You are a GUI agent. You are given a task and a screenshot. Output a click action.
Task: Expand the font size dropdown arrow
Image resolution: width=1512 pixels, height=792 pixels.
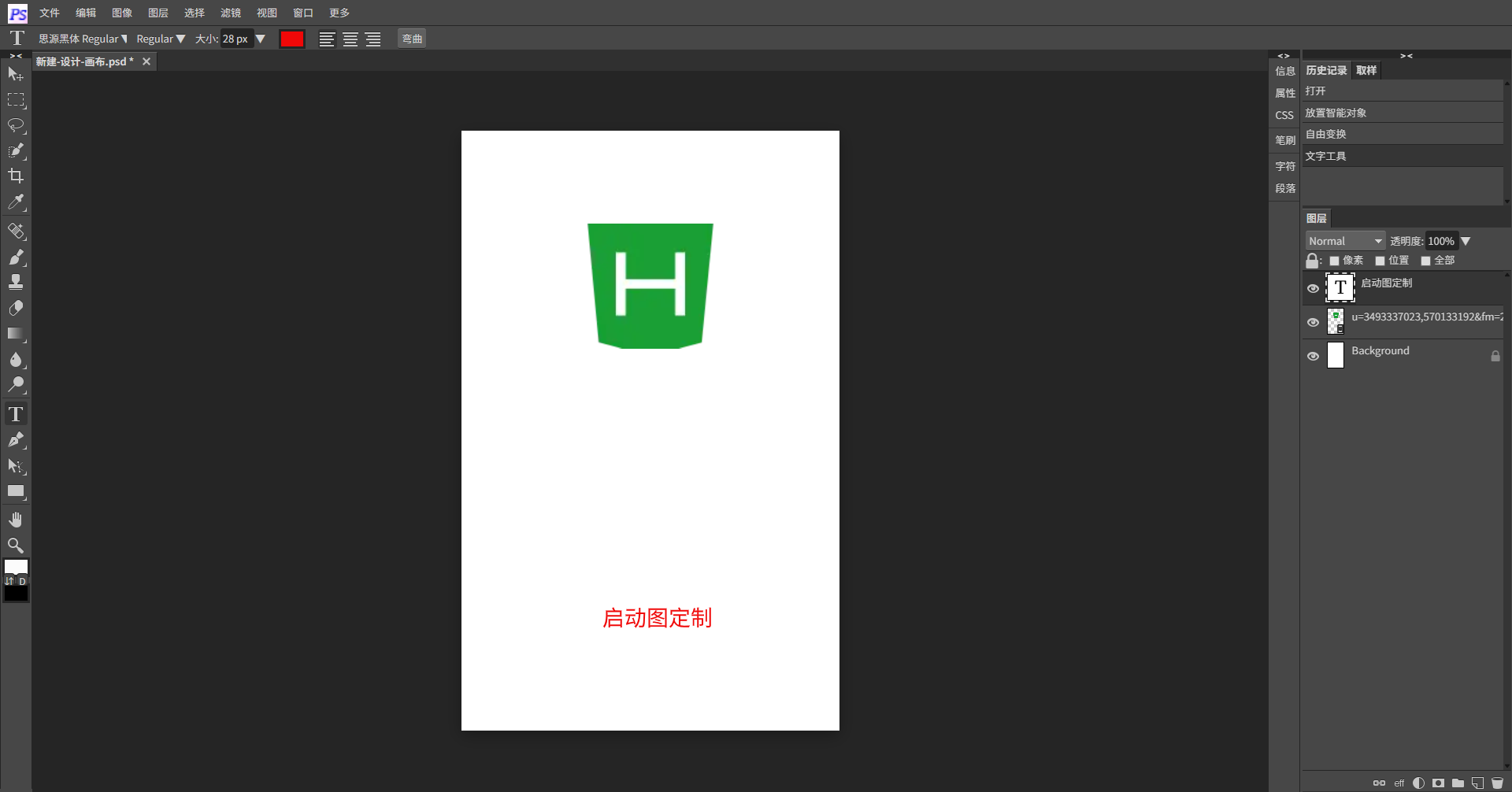coord(261,39)
